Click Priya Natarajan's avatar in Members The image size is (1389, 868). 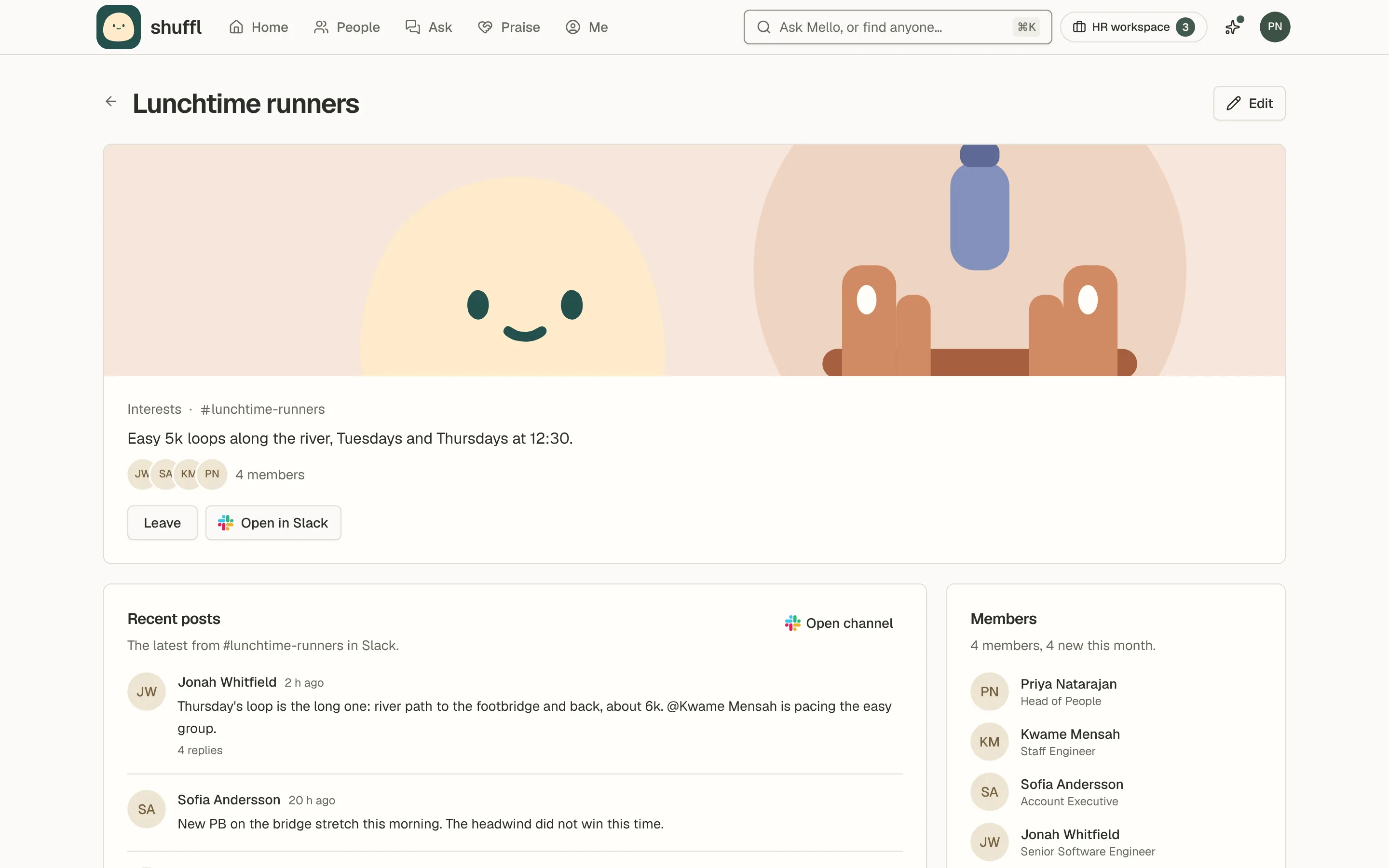tap(990, 691)
